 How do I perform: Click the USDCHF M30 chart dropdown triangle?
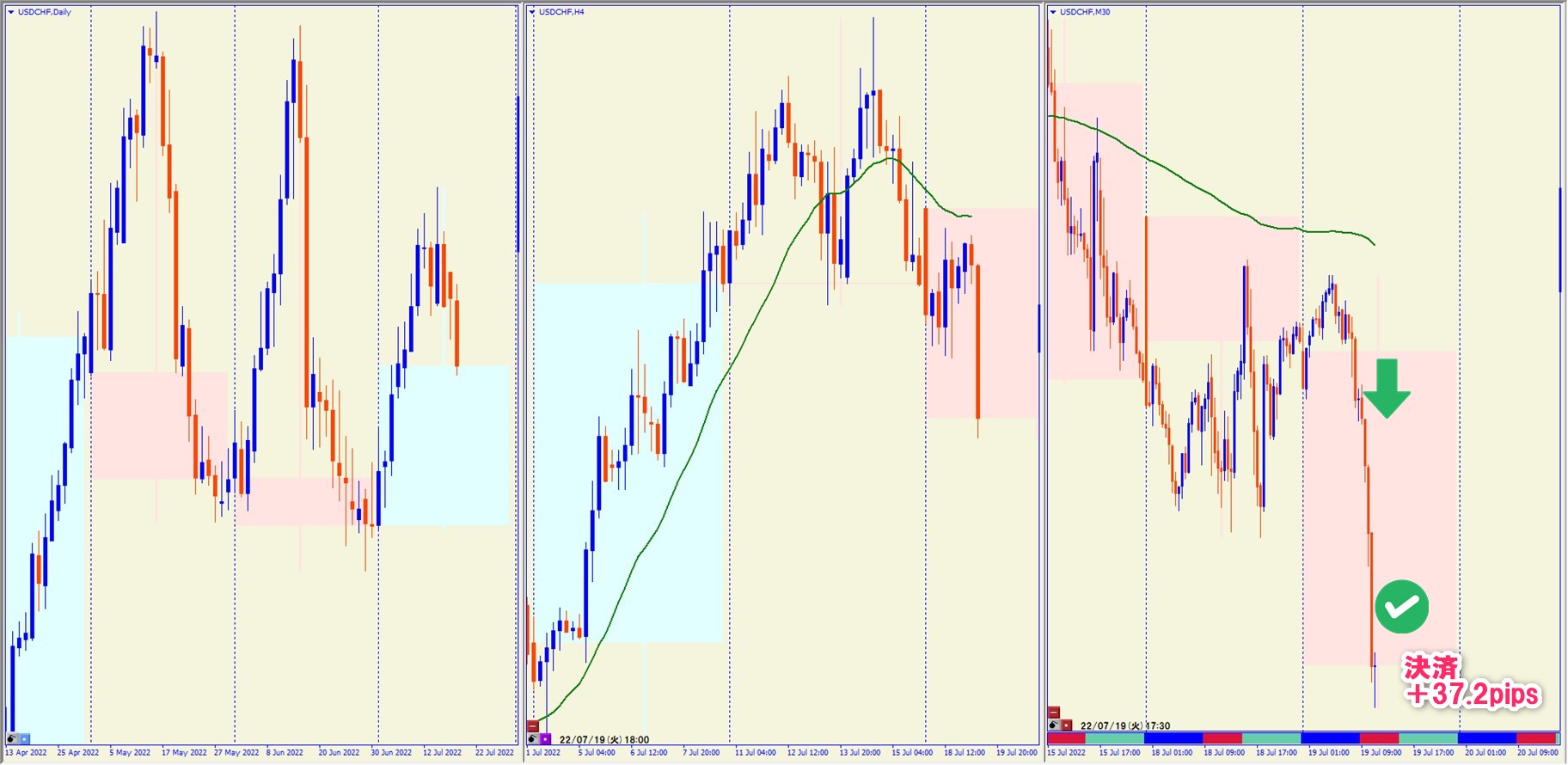(1053, 12)
